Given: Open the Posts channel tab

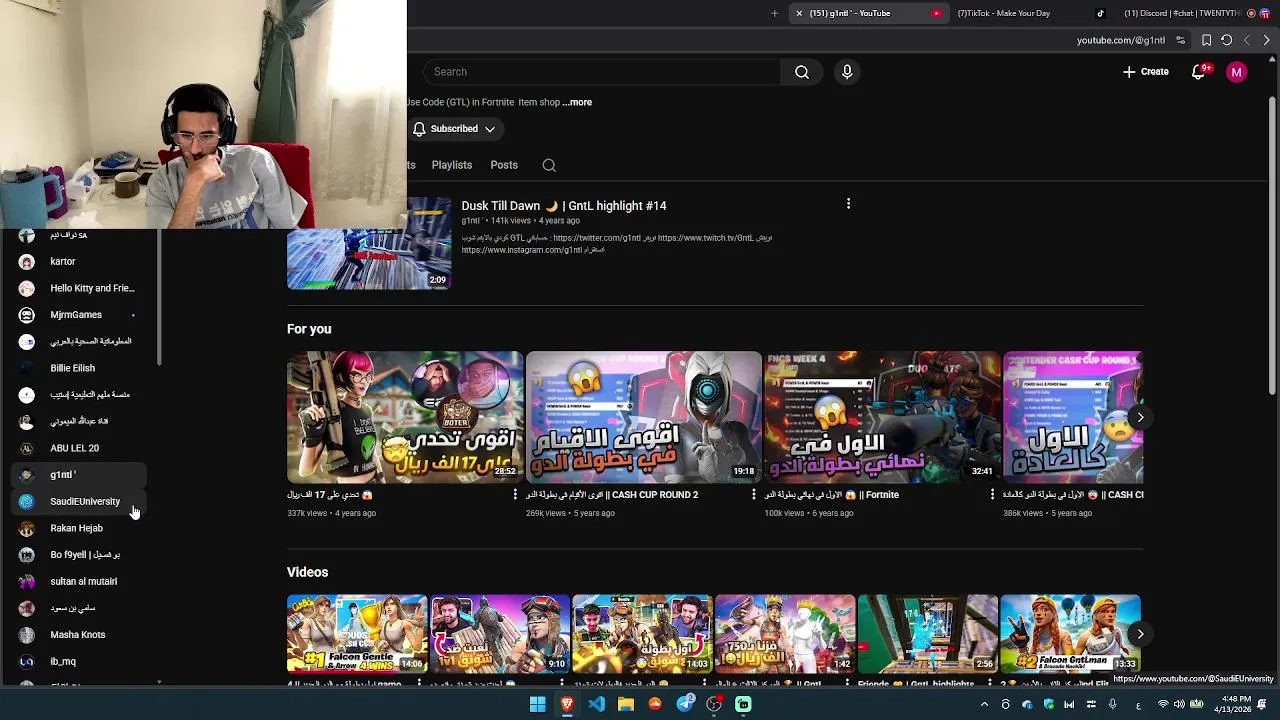Looking at the screenshot, I should [x=504, y=165].
